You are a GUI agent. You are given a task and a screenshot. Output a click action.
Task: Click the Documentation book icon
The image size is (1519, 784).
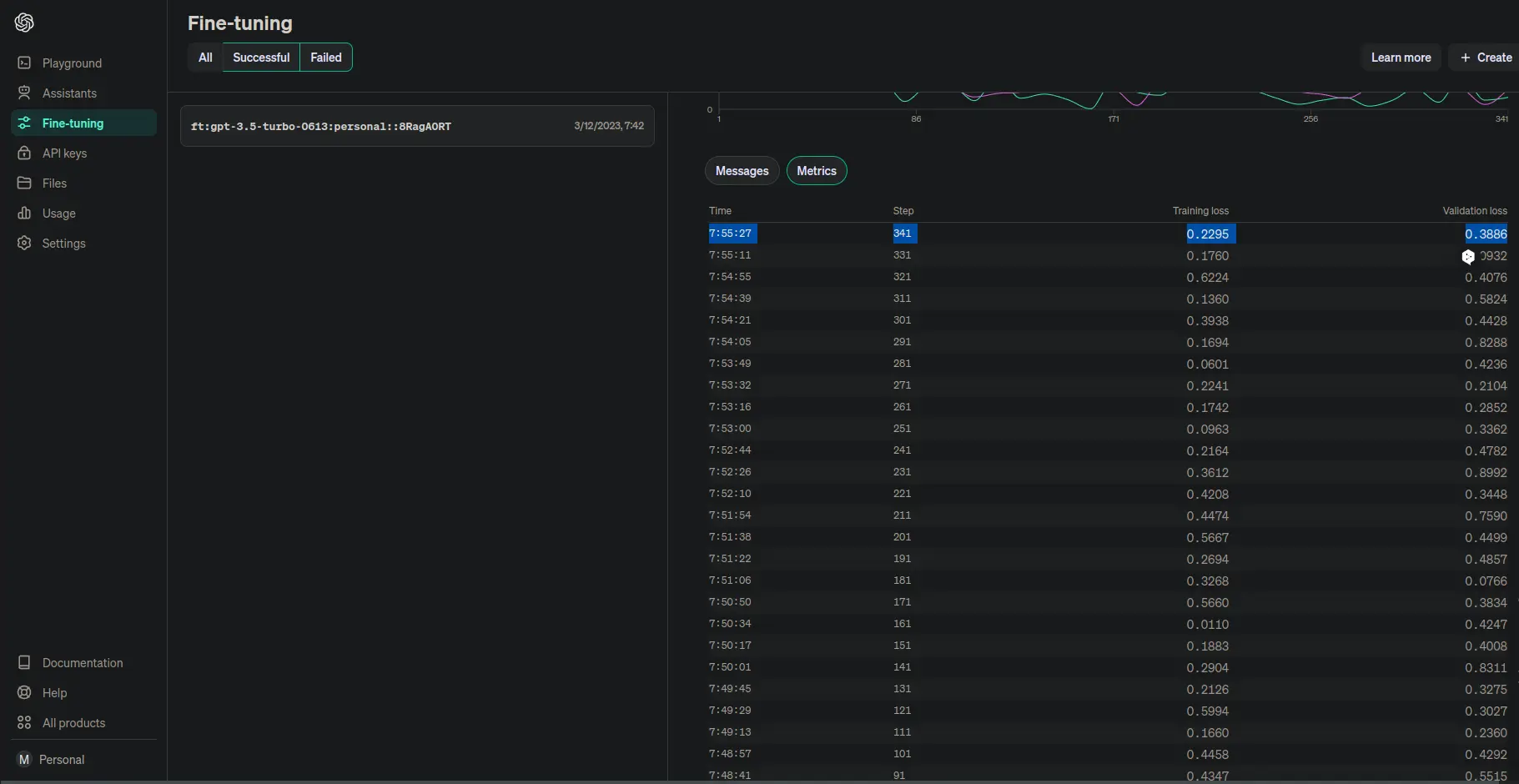point(24,662)
